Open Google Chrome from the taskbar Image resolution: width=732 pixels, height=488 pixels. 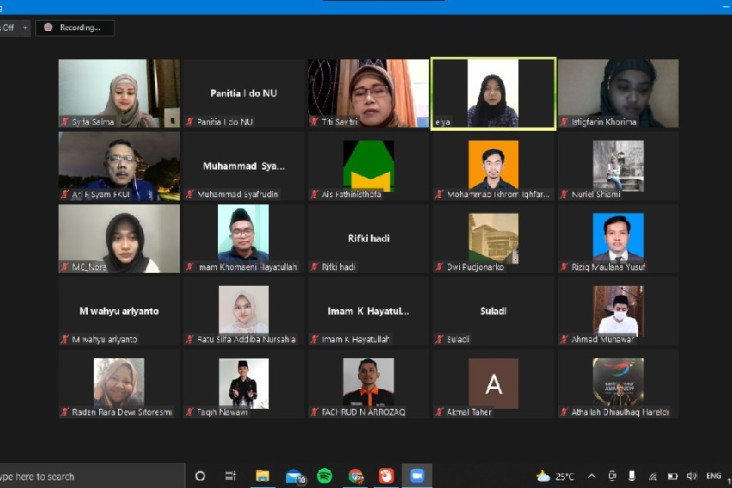point(356,476)
